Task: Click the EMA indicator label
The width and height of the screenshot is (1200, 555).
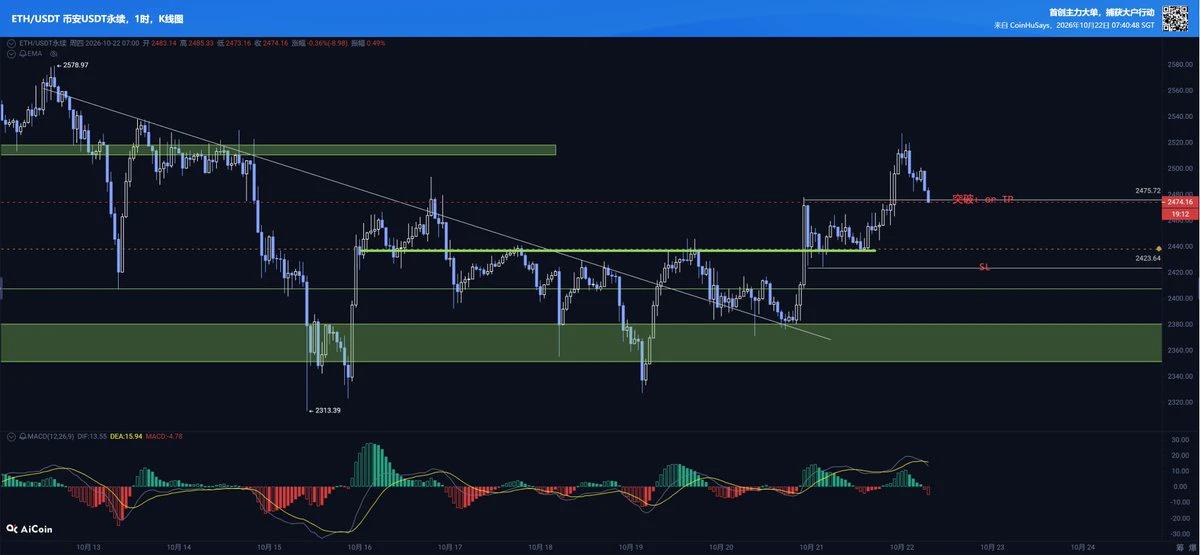Action: (34, 54)
